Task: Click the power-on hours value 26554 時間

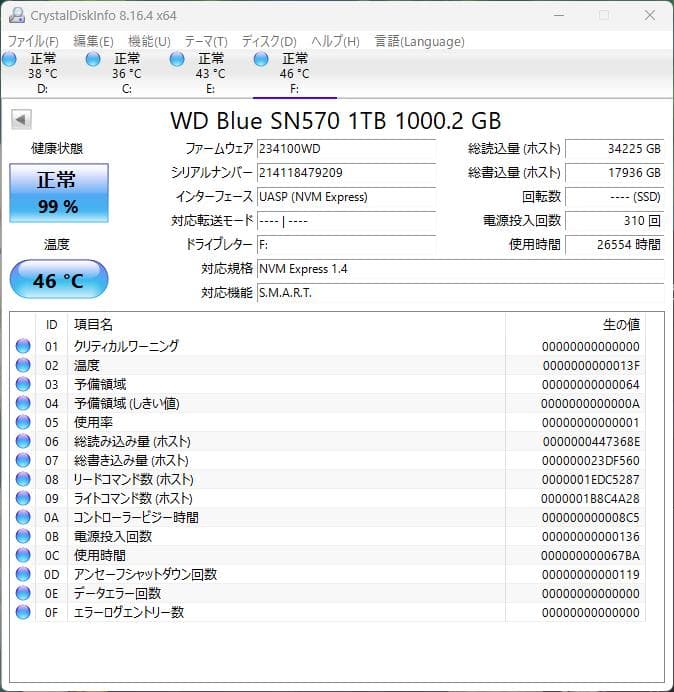Action: (614, 244)
